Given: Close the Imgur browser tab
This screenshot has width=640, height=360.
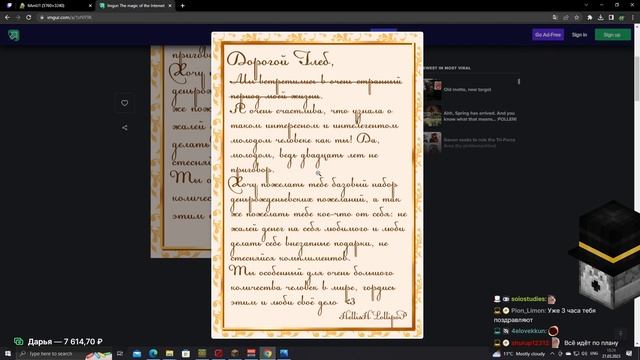Looking at the screenshot, I should click(x=170, y=6).
